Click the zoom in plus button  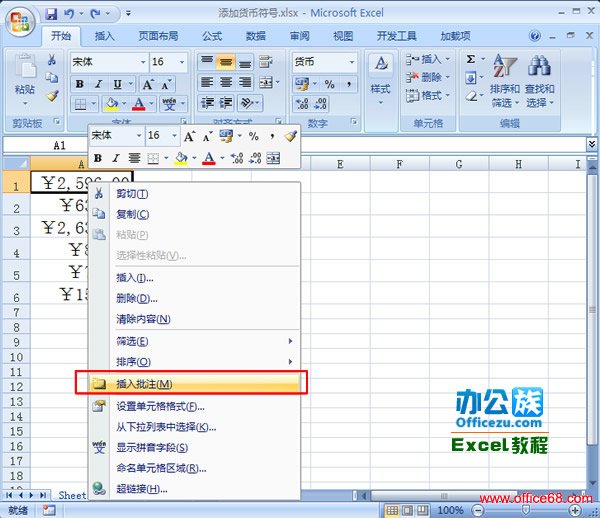click(x=575, y=510)
